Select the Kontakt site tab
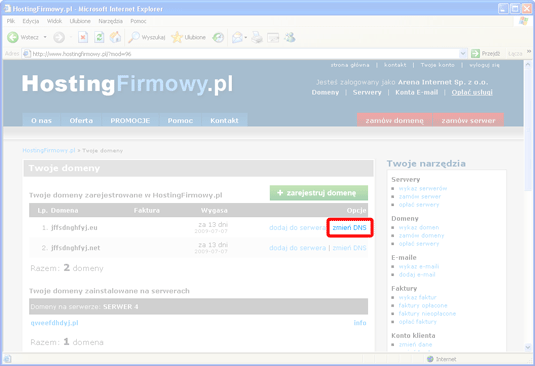 224,120
